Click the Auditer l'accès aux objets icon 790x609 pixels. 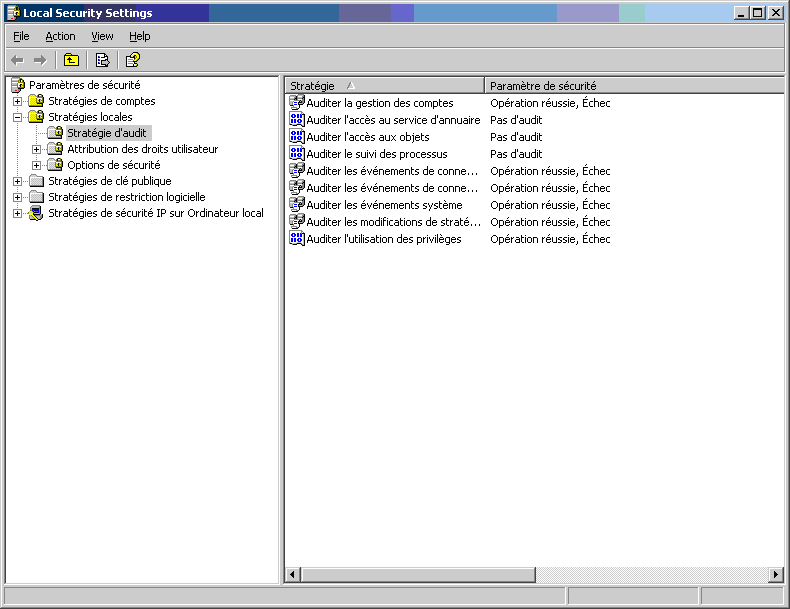tap(297, 137)
